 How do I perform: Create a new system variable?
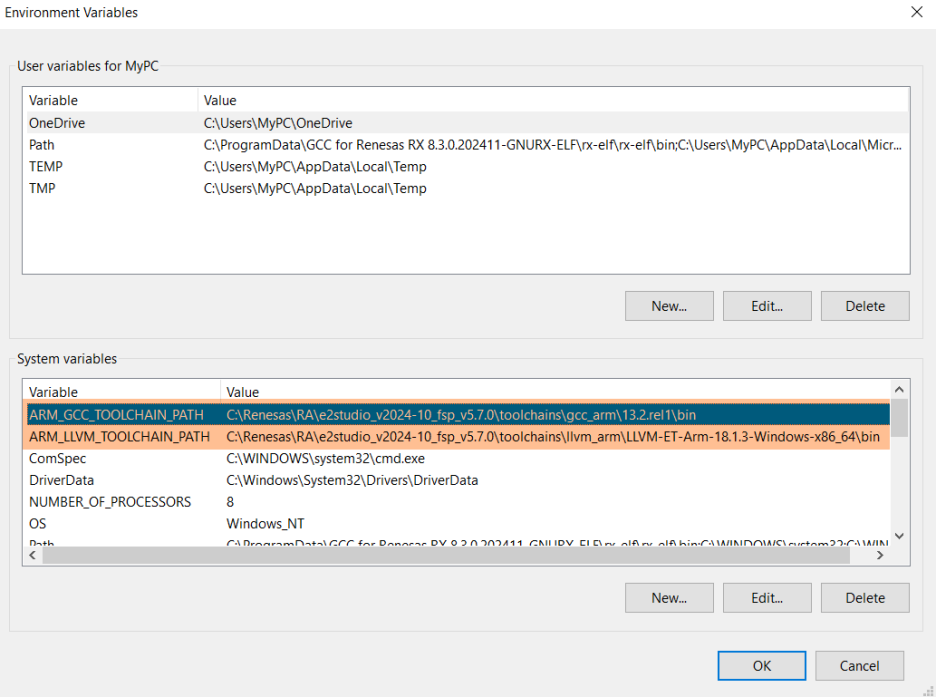[x=668, y=598]
